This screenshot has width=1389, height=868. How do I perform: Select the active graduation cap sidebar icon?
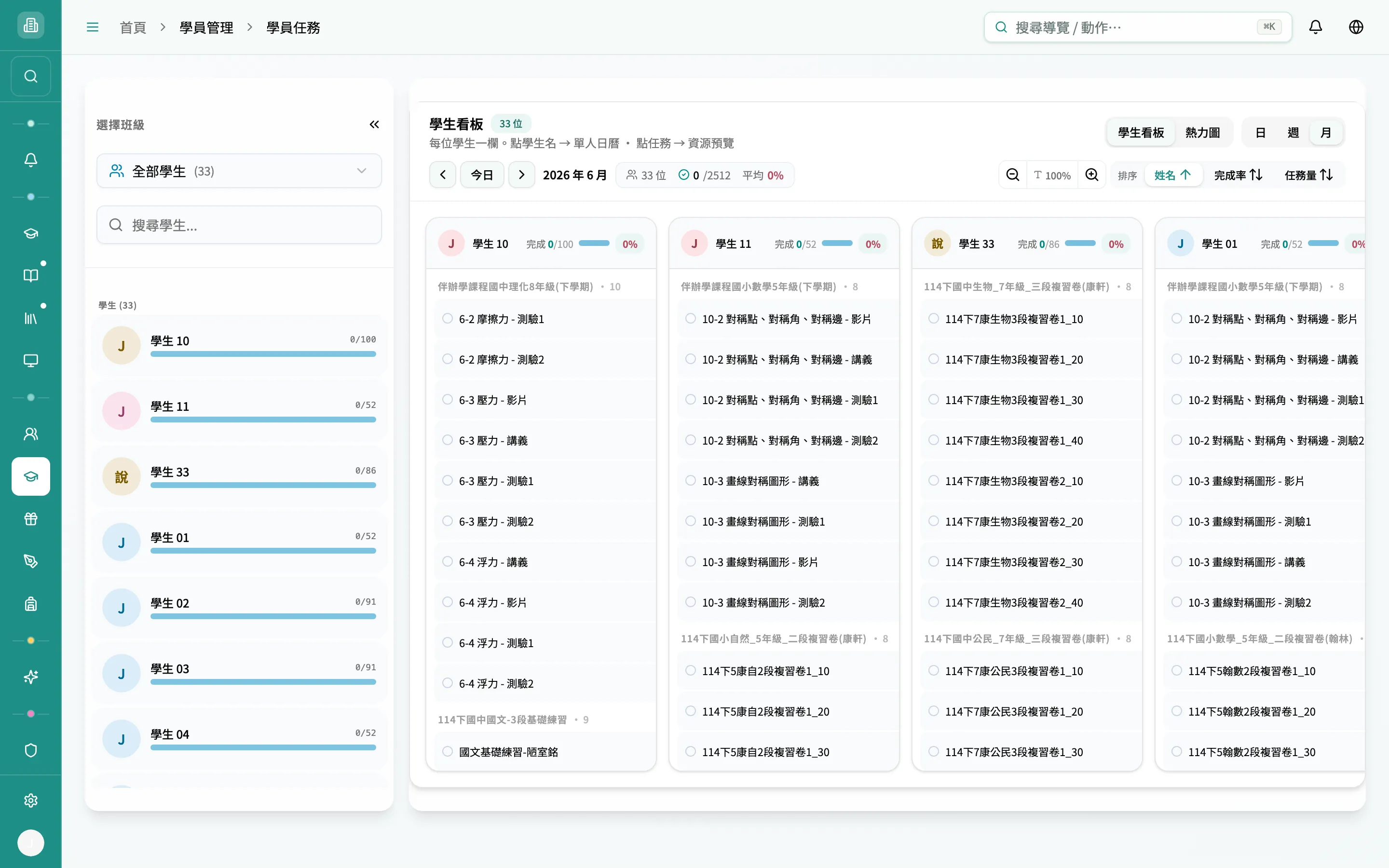pyautogui.click(x=30, y=476)
